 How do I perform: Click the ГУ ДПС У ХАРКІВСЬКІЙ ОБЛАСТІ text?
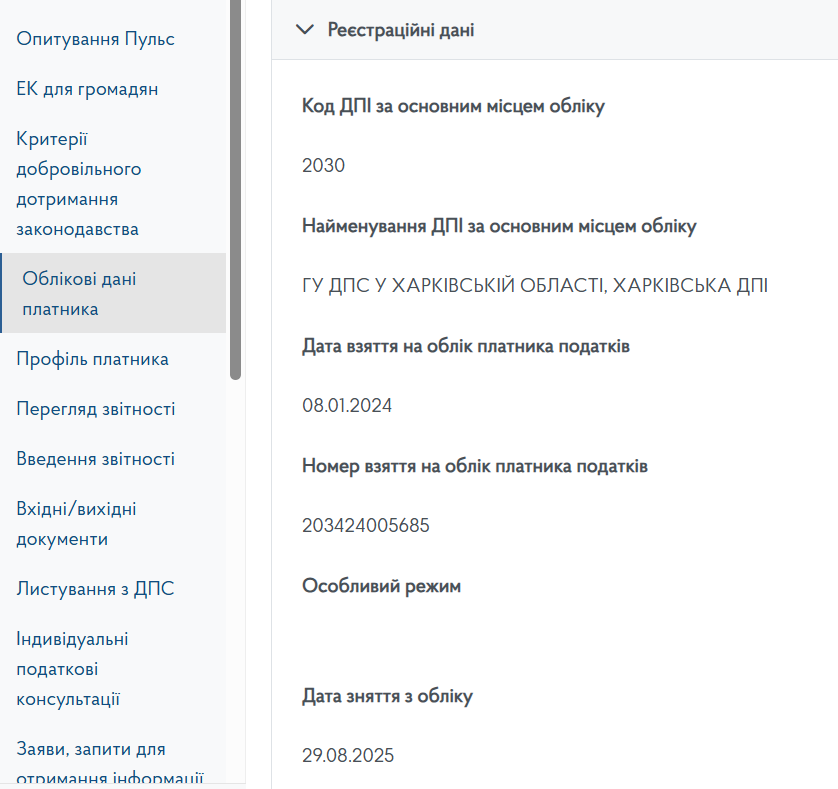(x=534, y=286)
